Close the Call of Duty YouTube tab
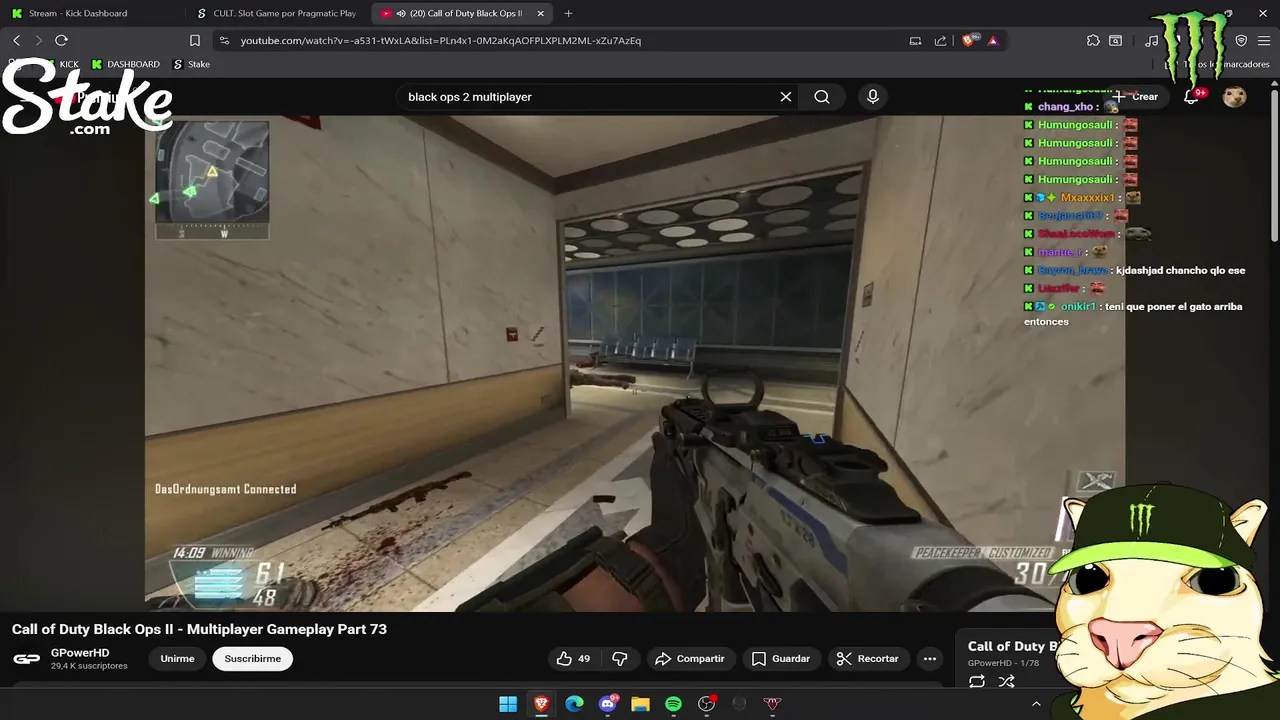 pos(541,13)
